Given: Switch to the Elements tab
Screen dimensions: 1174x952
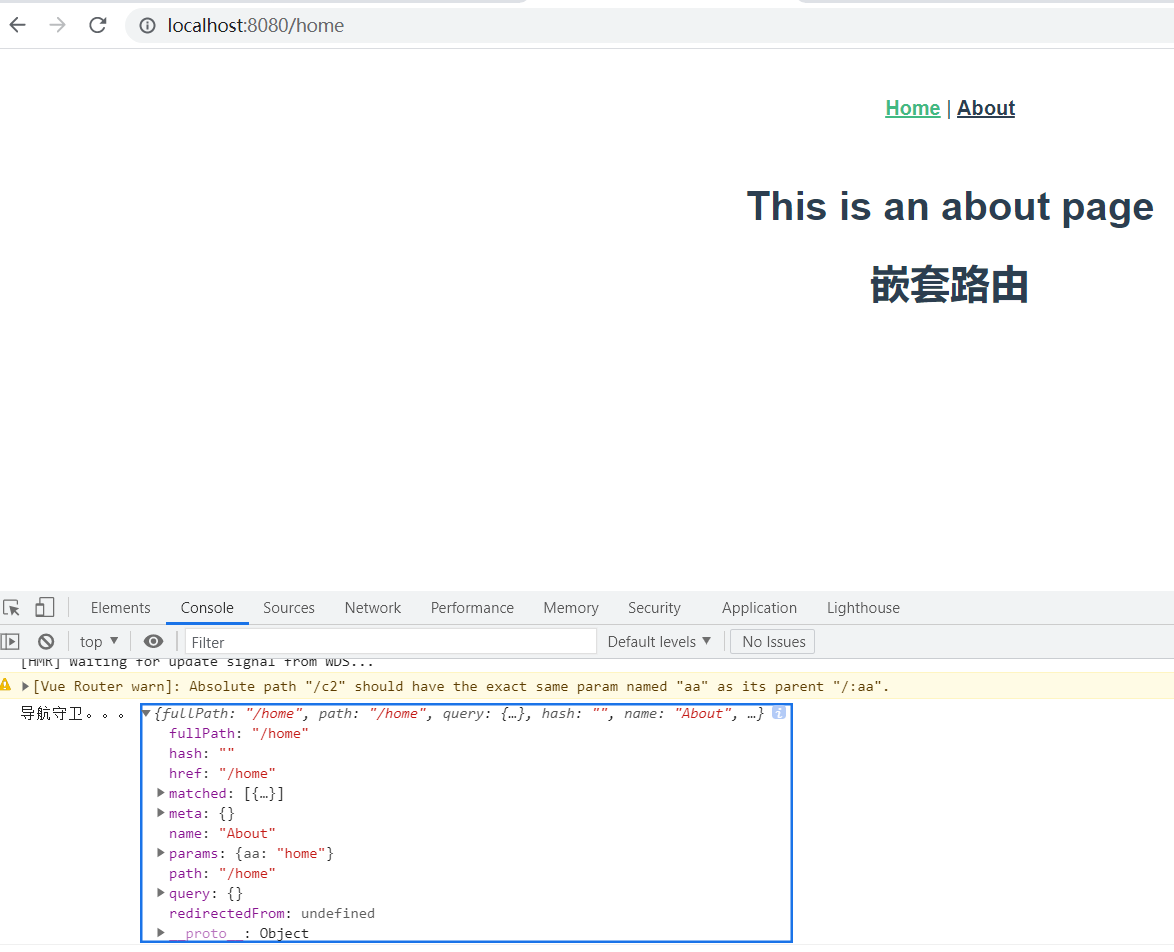Looking at the screenshot, I should click(121, 607).
